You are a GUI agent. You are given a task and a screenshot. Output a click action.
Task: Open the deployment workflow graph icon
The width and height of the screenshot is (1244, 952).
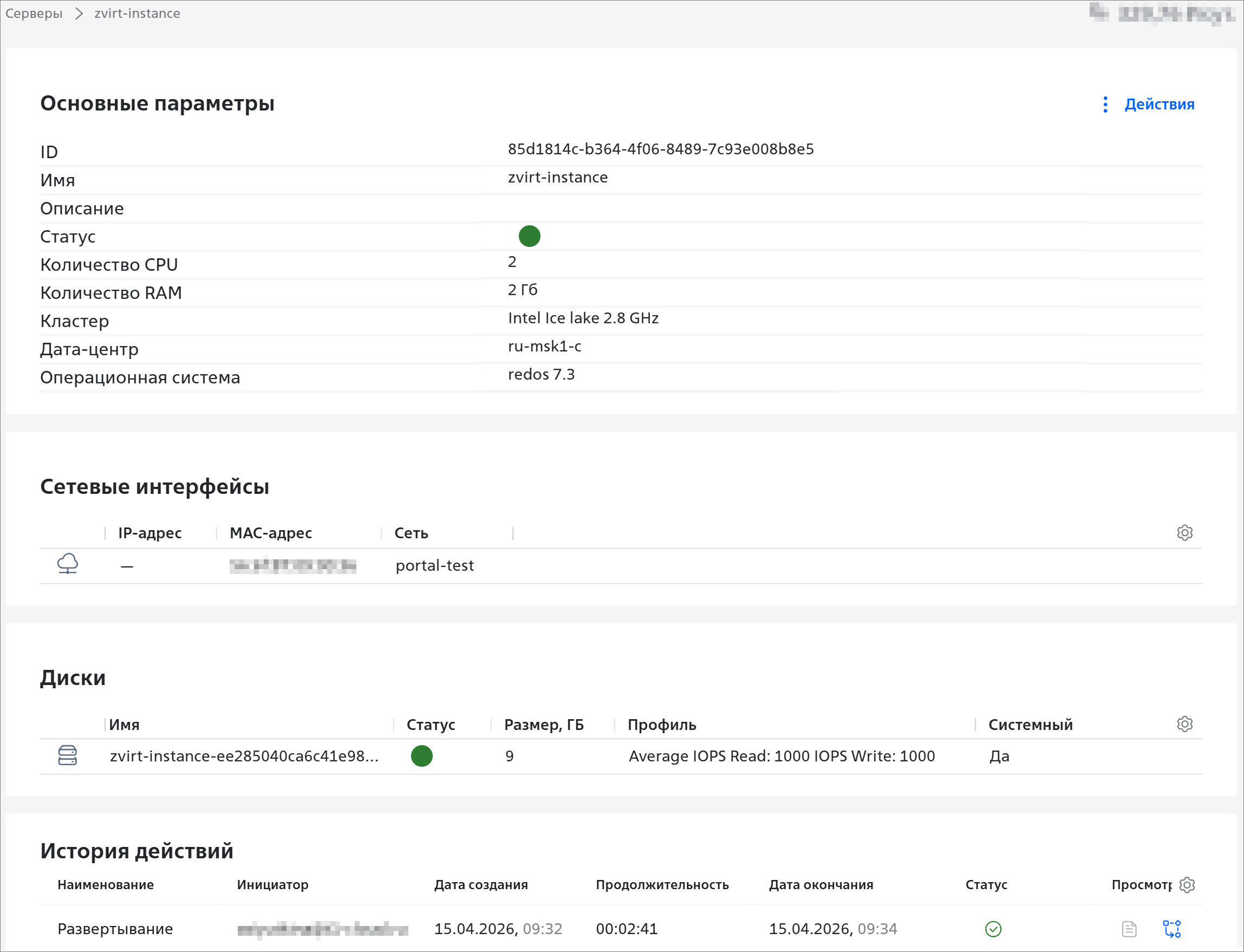point(1171,929)
